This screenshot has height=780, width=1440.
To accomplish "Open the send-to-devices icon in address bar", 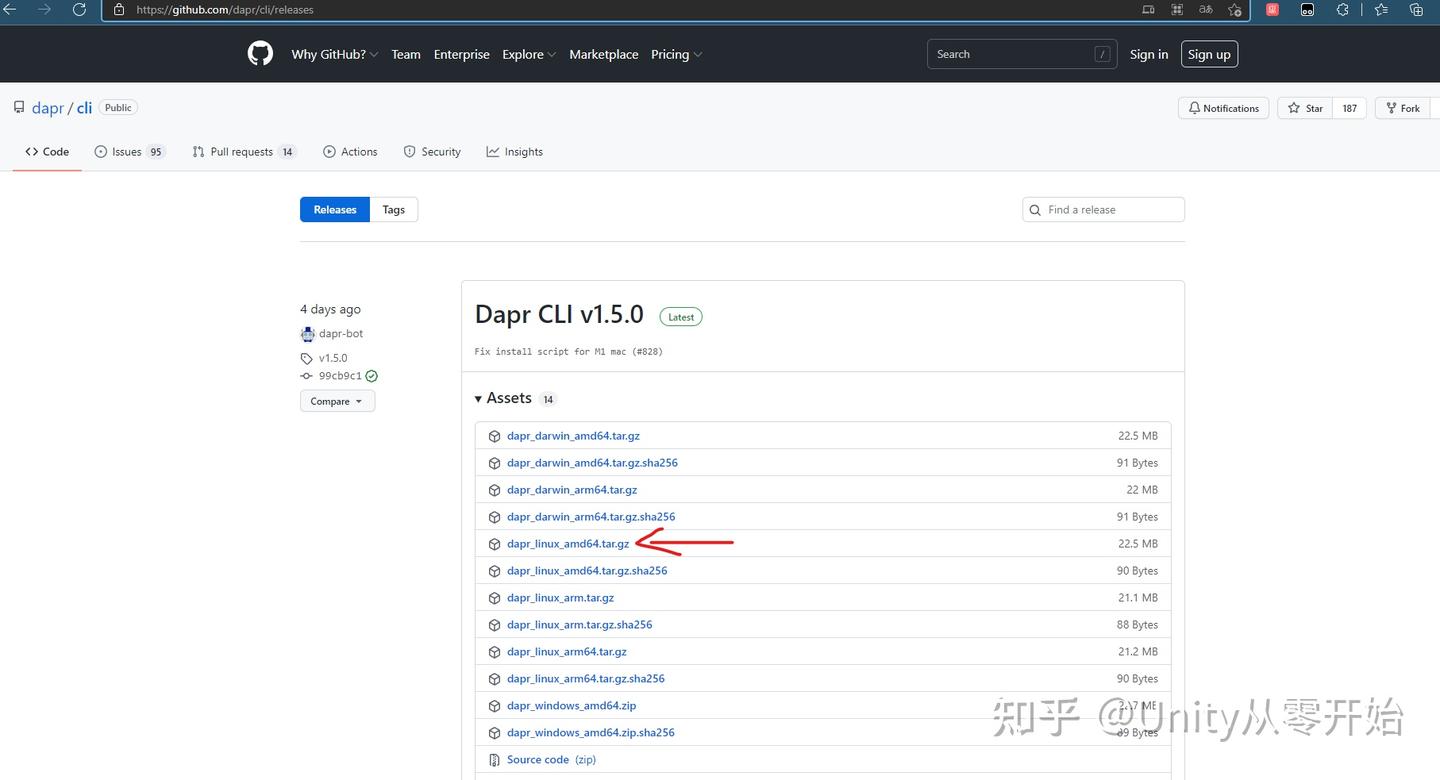I will [1148, 10].
